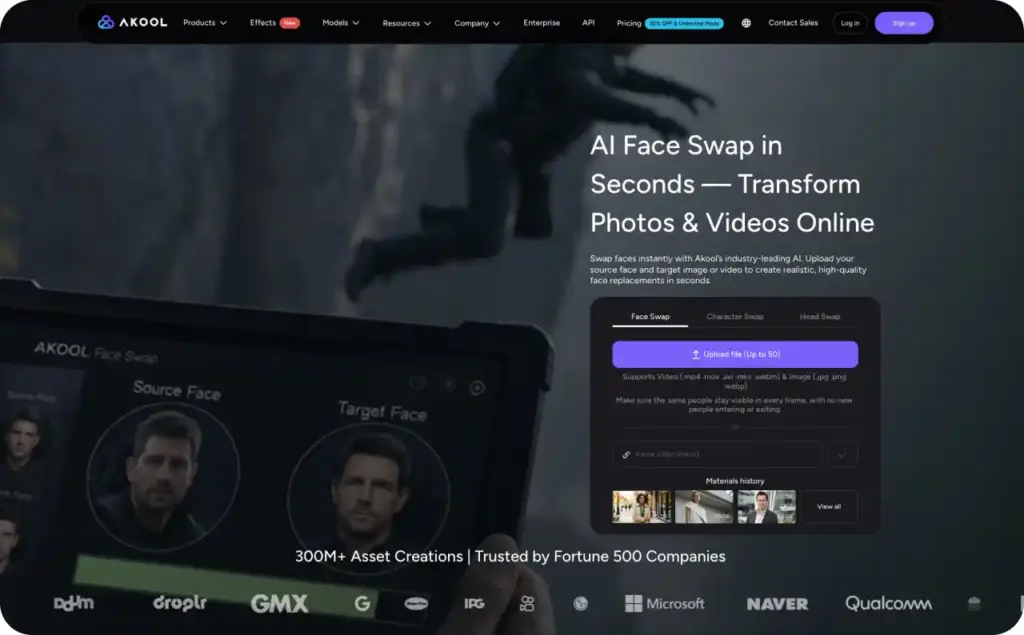Screen dimensions: 1024x635
Task: Expand the Company dropdown
Action: coord(477,24)
